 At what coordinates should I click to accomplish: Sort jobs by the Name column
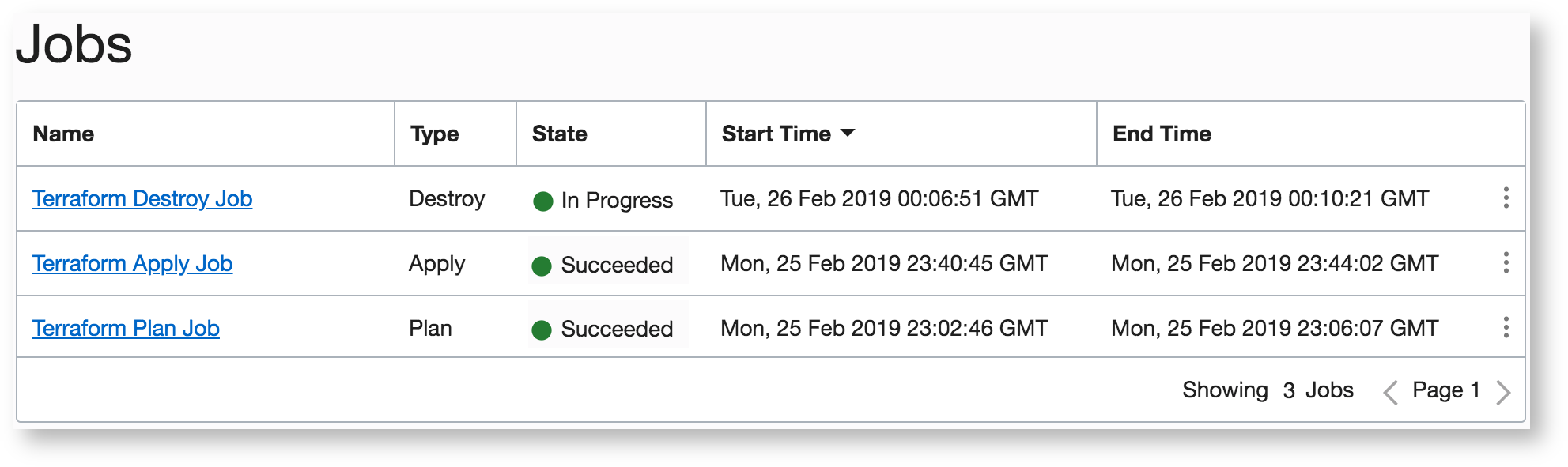pyautogui.click(x=63, y=134)
